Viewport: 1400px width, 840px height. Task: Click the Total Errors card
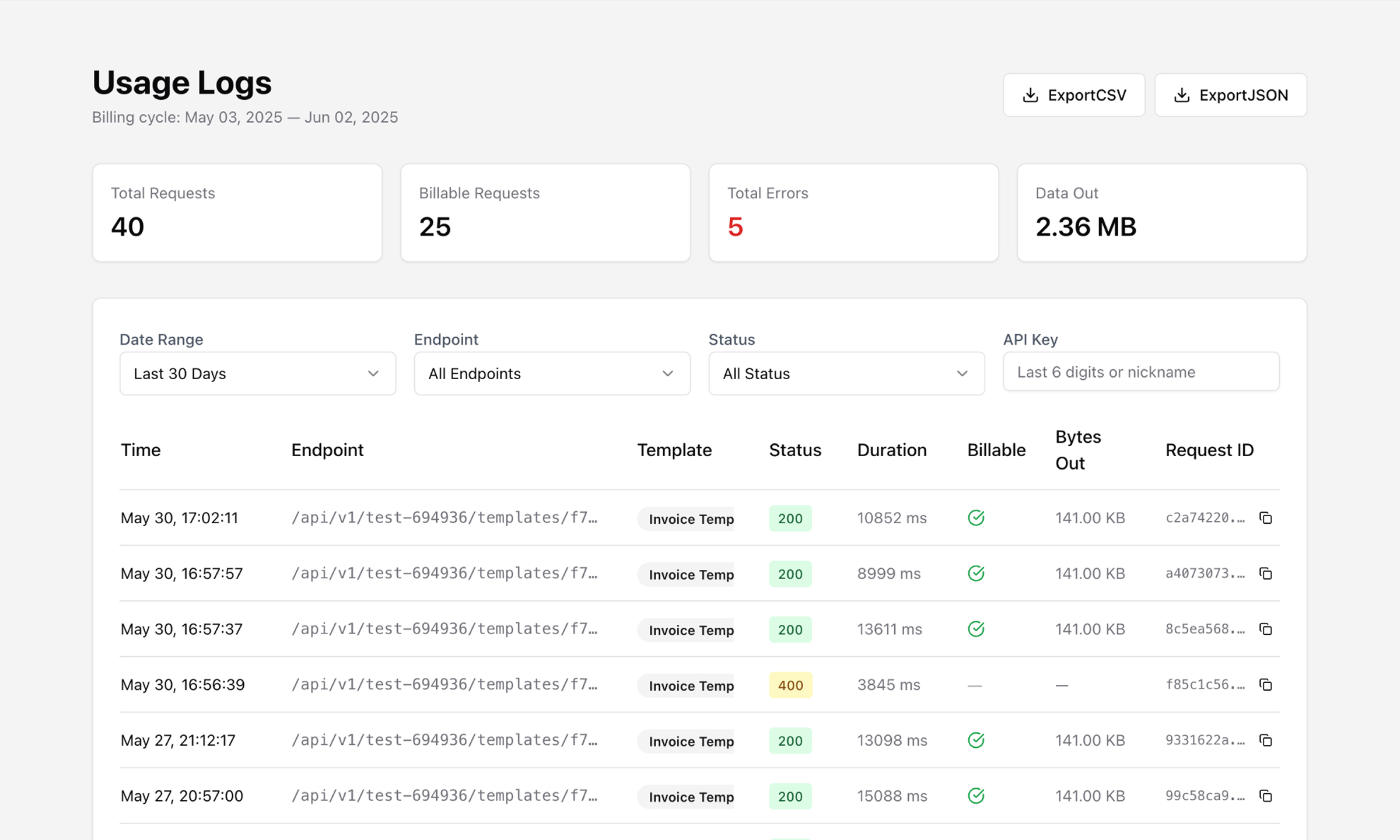pyautogui.click(x=853, y=212)
